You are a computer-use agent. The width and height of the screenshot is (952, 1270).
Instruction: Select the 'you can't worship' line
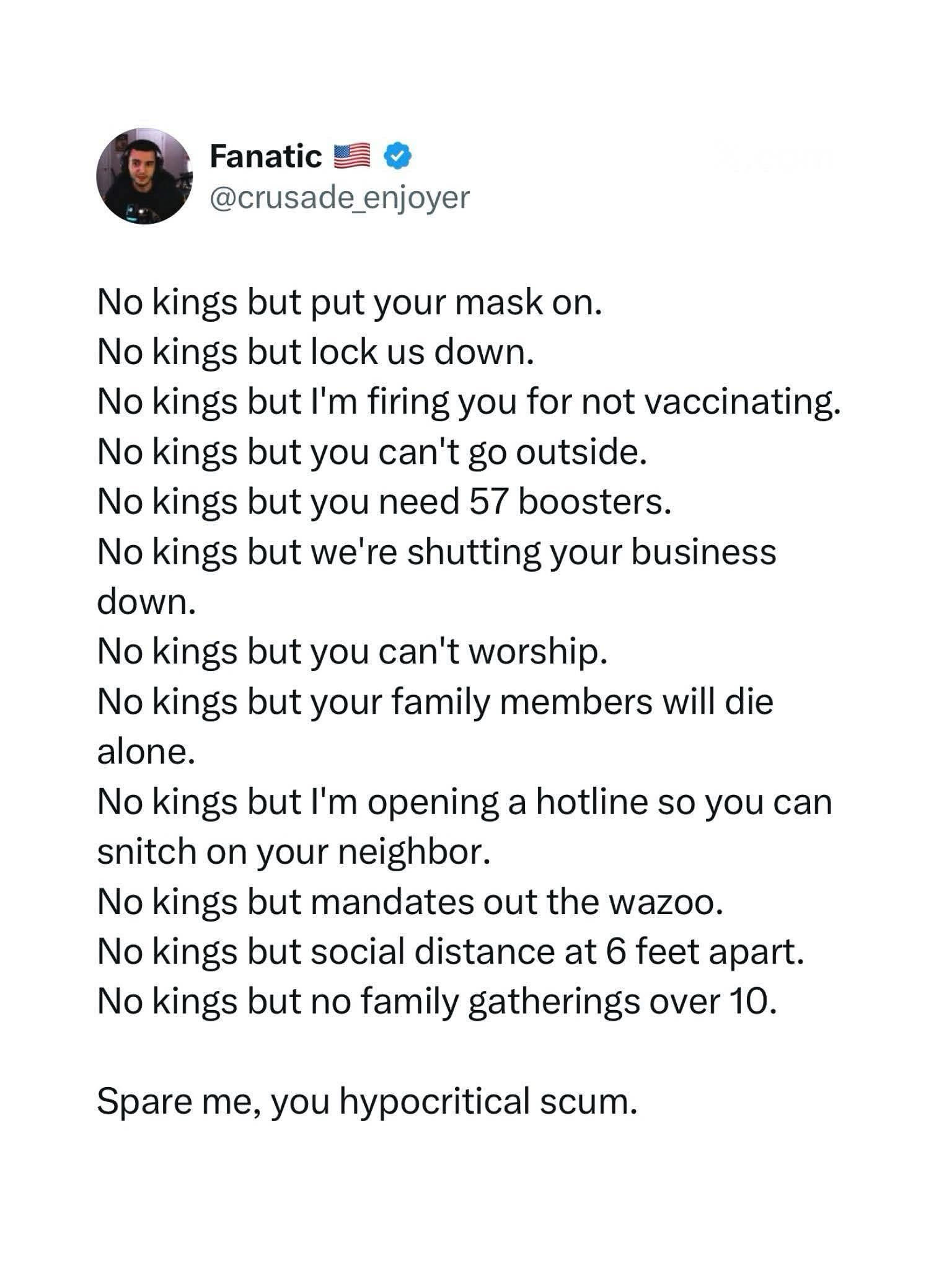[351, 652]
